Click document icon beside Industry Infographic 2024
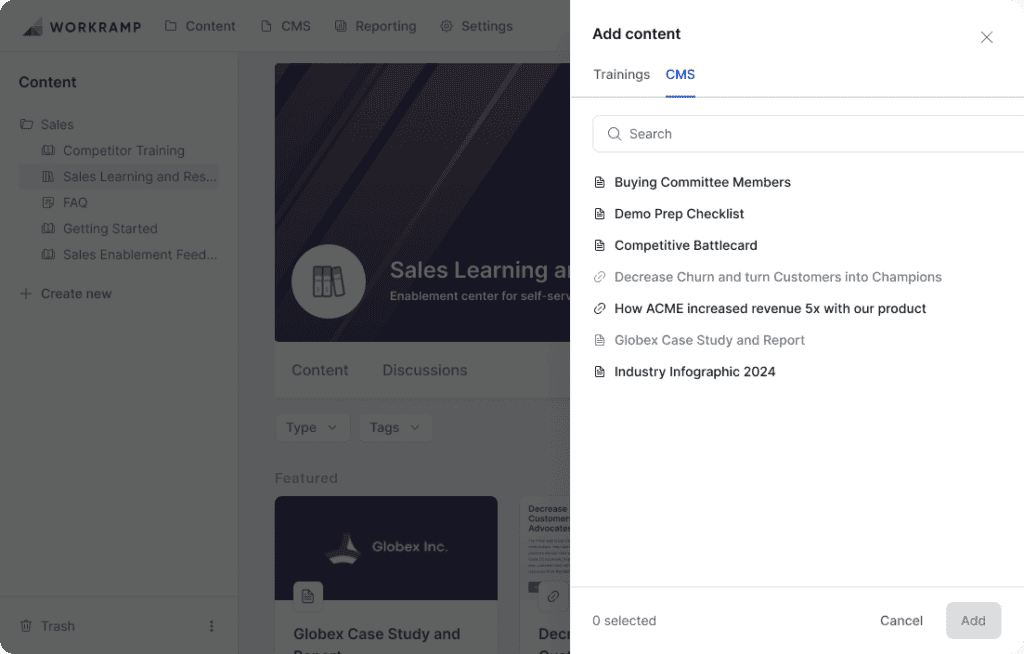The width and height of the screenshot is (1024, 654). point(600,372)
